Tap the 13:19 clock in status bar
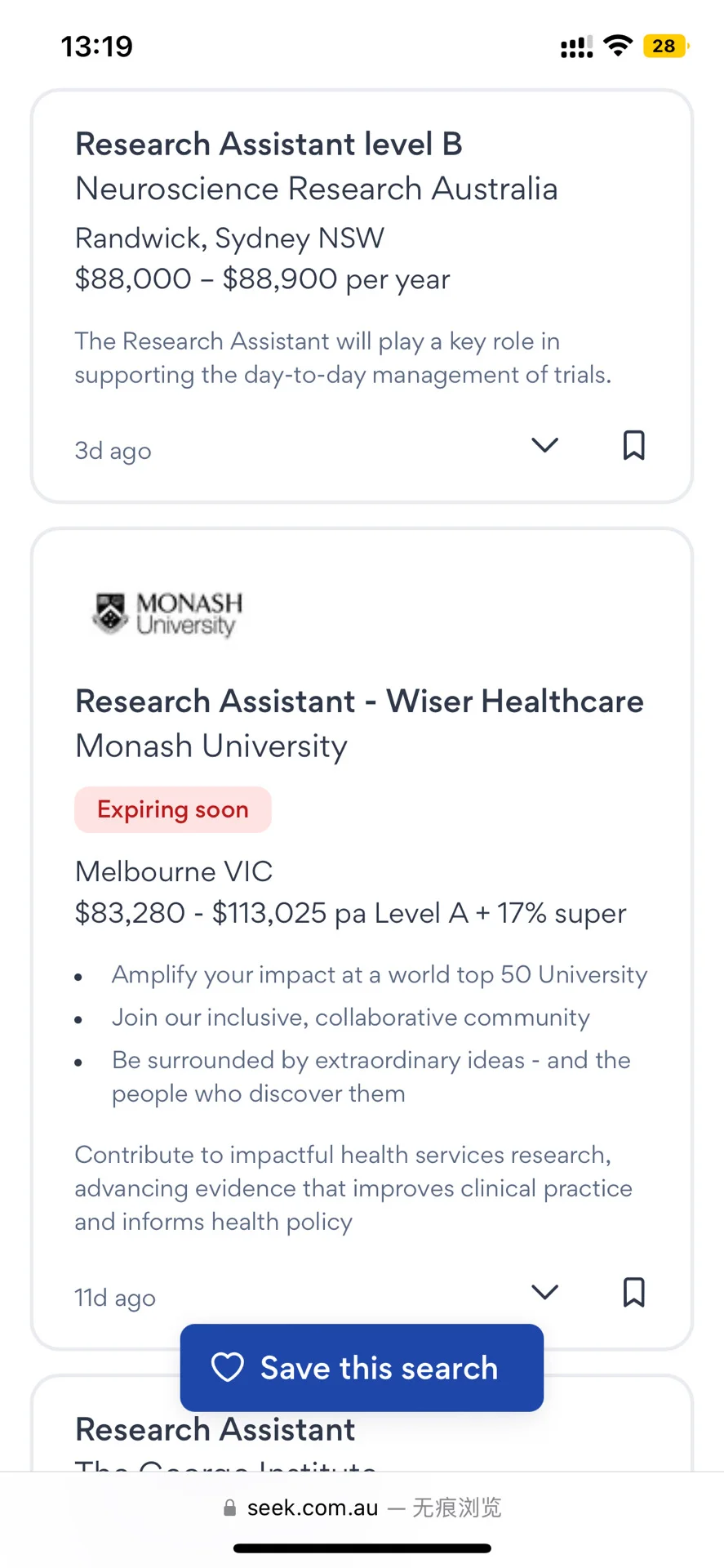This screenshot has height=1568, width=724. (x=97, y=46)
